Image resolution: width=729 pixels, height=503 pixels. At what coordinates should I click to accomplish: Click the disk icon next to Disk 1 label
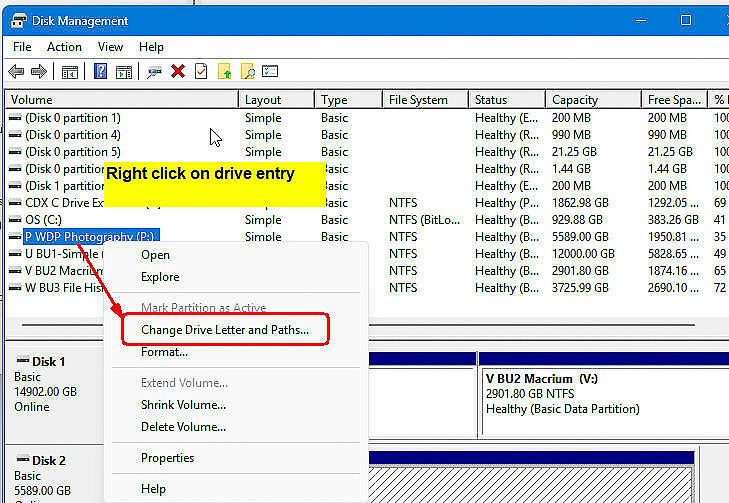23,360
